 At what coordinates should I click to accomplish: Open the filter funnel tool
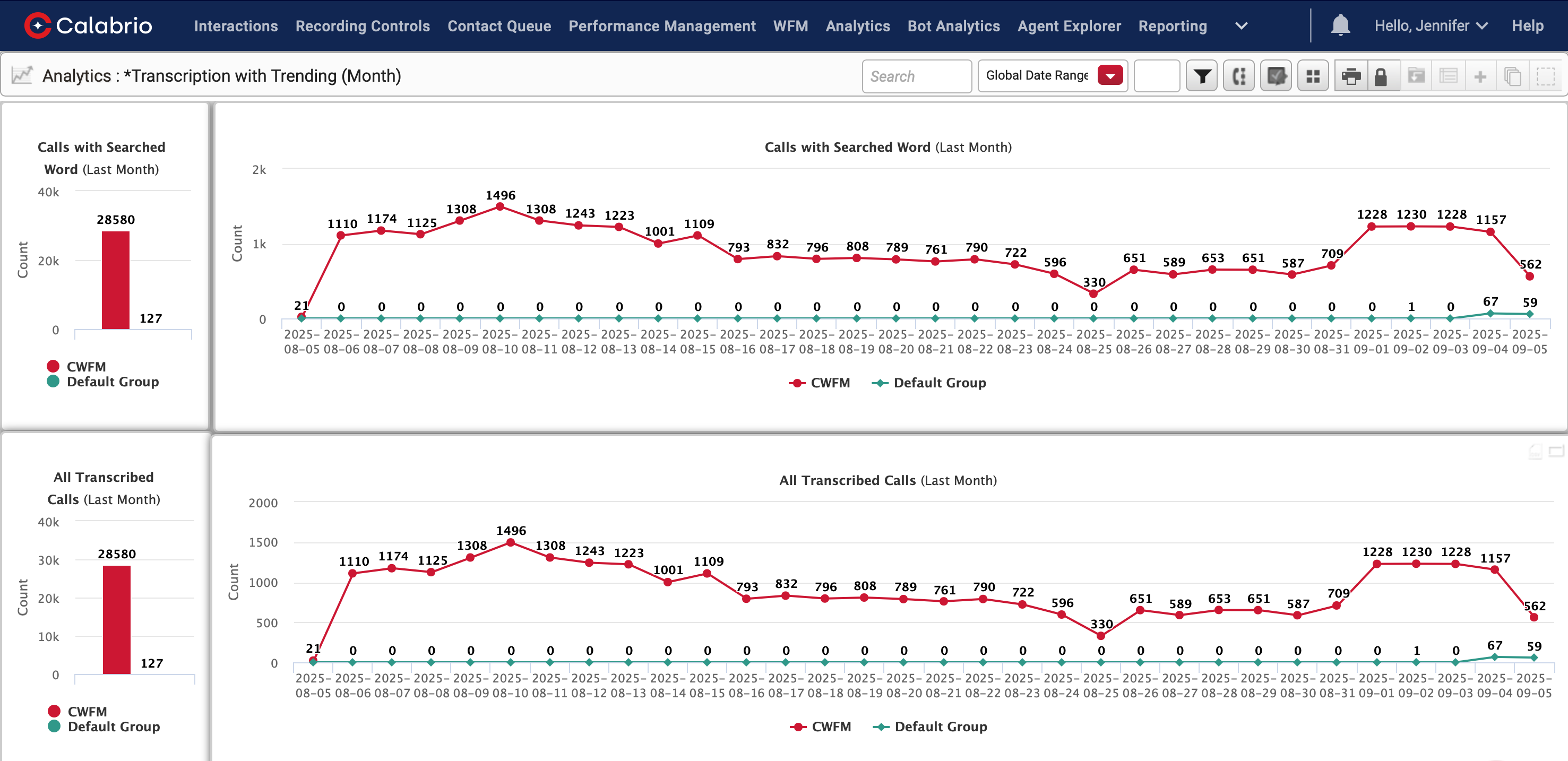[1201, 76]
